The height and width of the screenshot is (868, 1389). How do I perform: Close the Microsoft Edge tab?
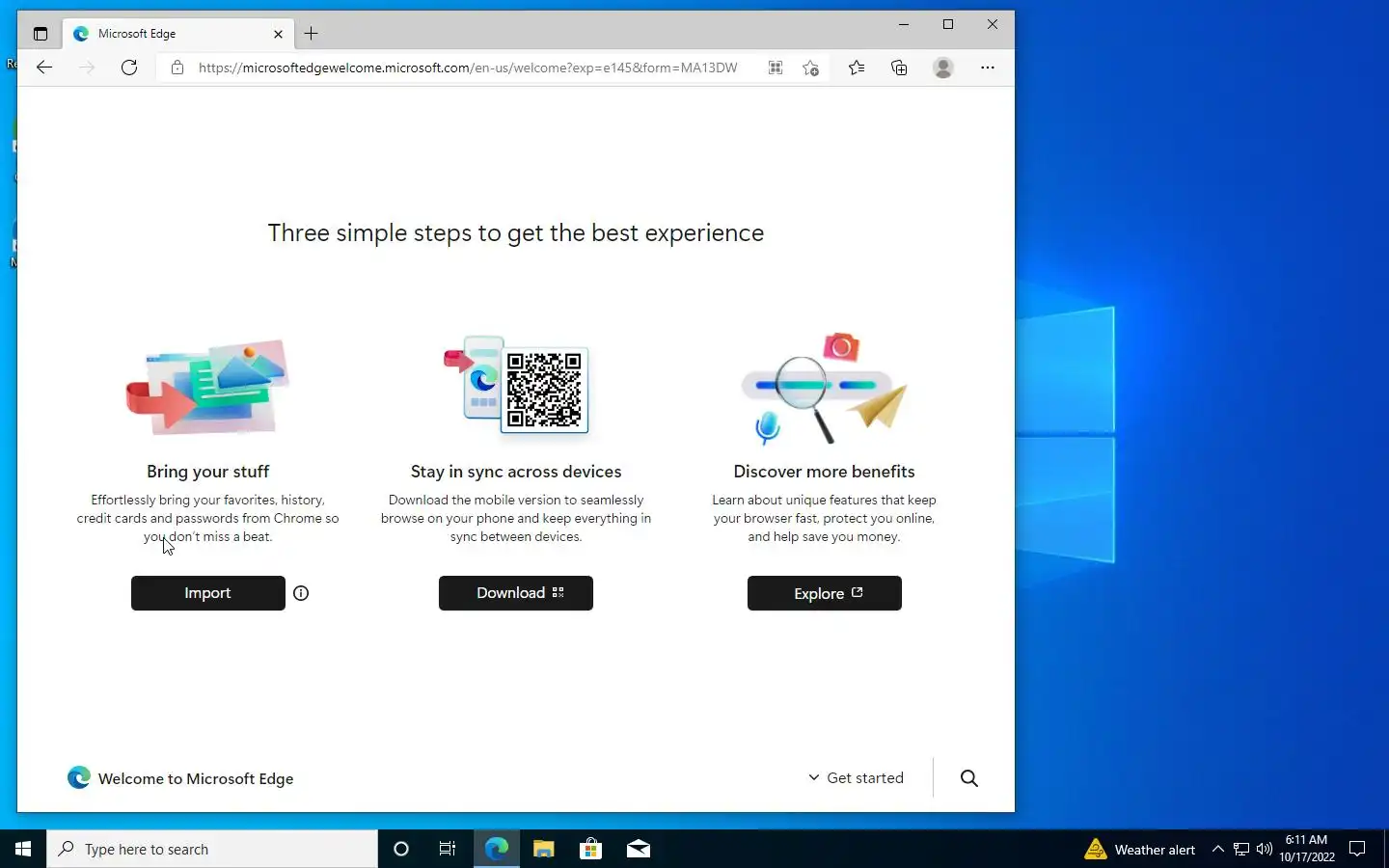278,34
